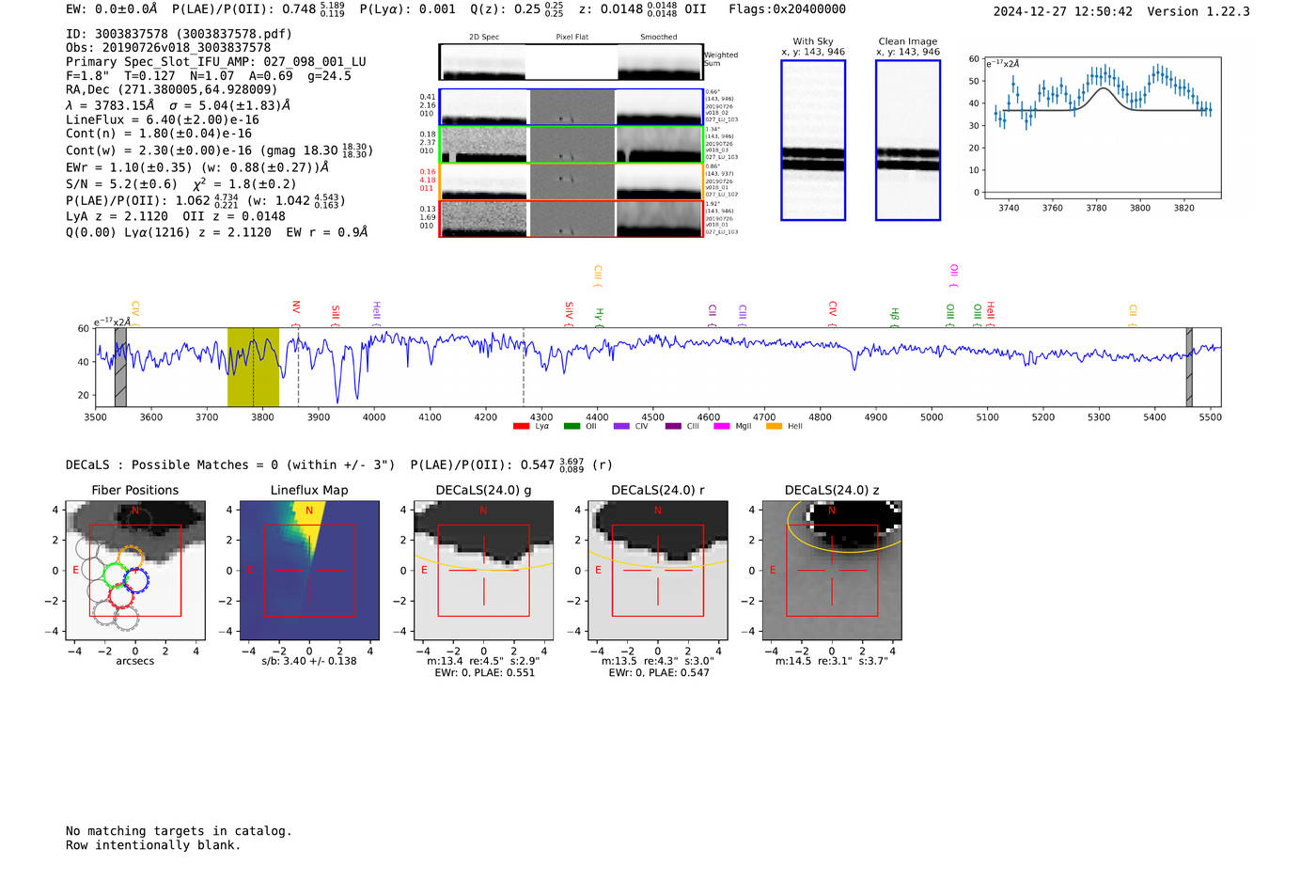Click the S/N = 5.2 line
Screen dimensions: 1316x896
(x=180, y=184)
